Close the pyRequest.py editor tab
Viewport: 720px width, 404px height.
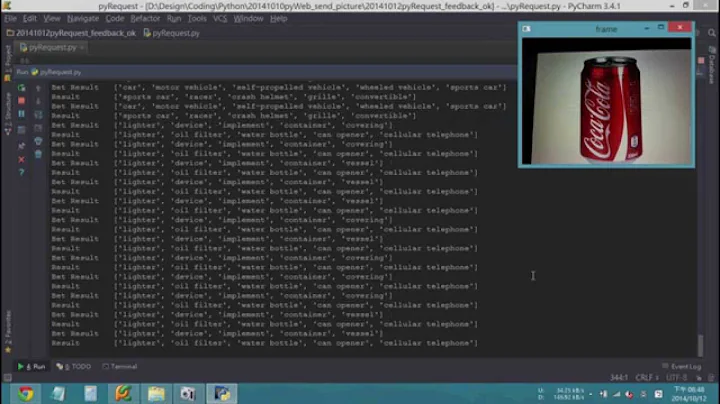point(82,47)
